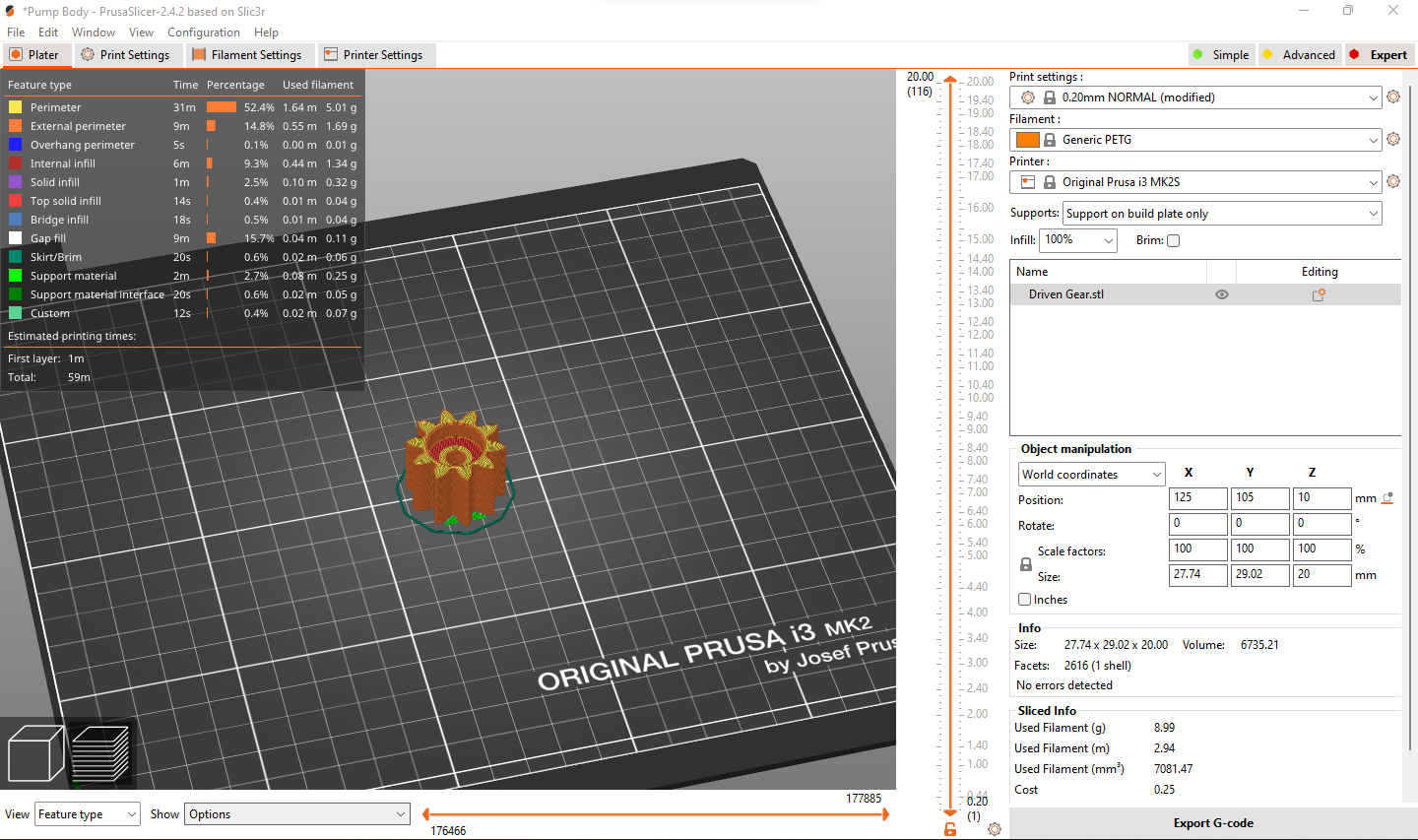Open the printer profile gear icon
The width and height of the screenshot is (1418, 840).
point(1393,182)
